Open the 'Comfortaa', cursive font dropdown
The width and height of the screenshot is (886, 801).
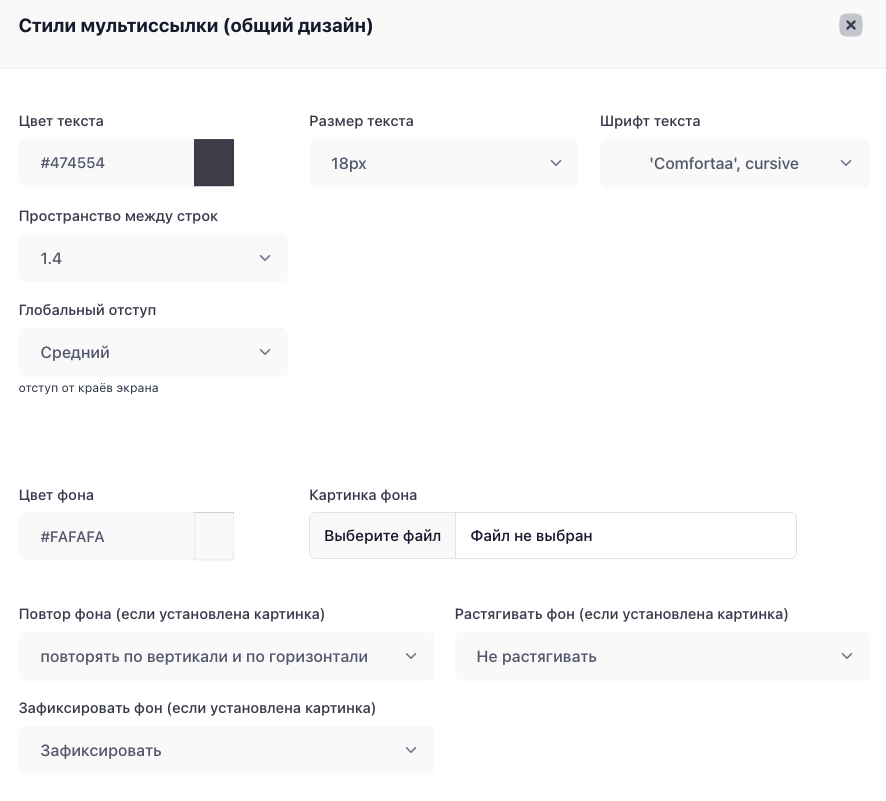click(x=734, y=163)
